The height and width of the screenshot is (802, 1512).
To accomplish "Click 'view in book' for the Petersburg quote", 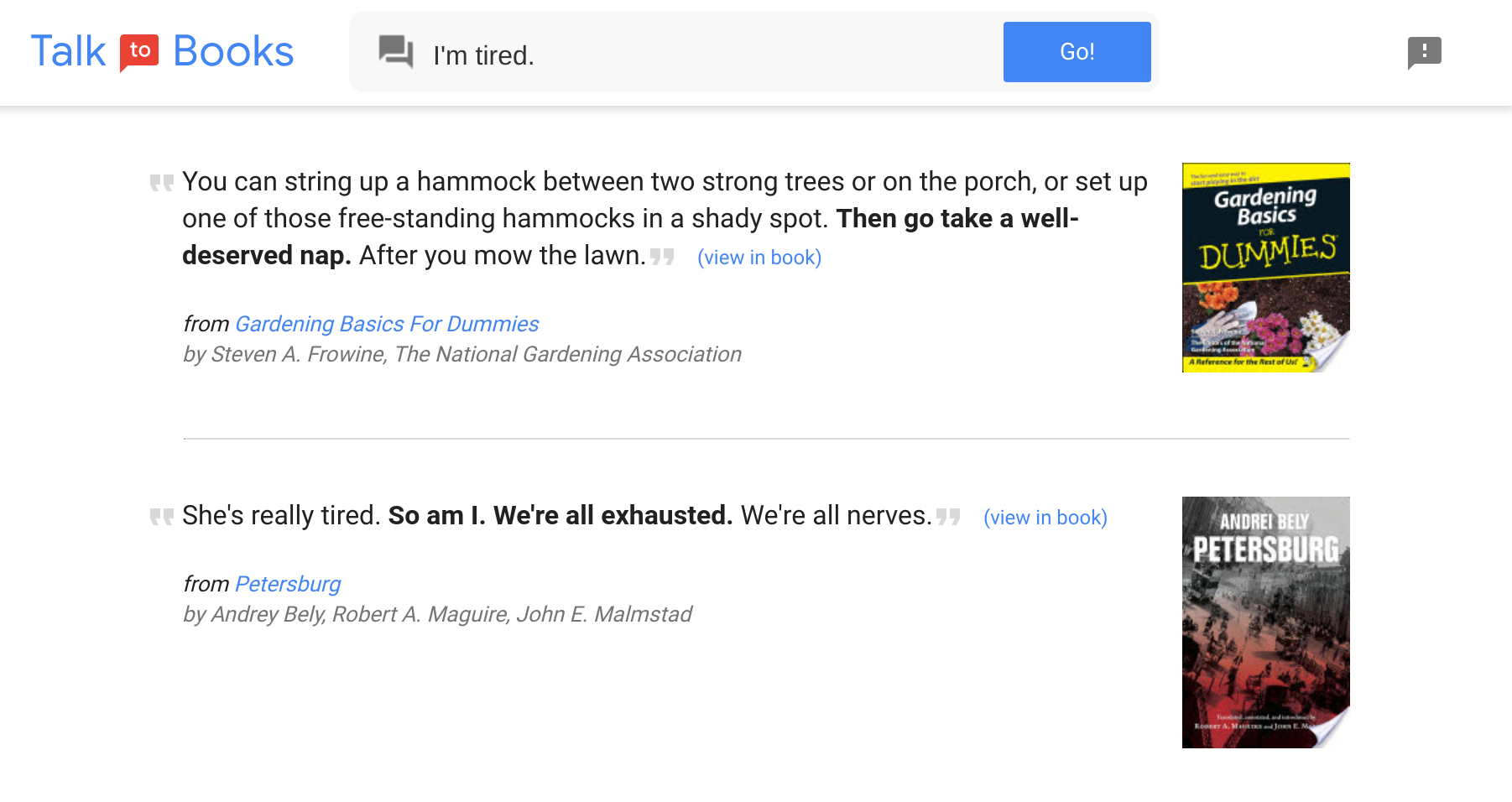I will [1045, 518].
